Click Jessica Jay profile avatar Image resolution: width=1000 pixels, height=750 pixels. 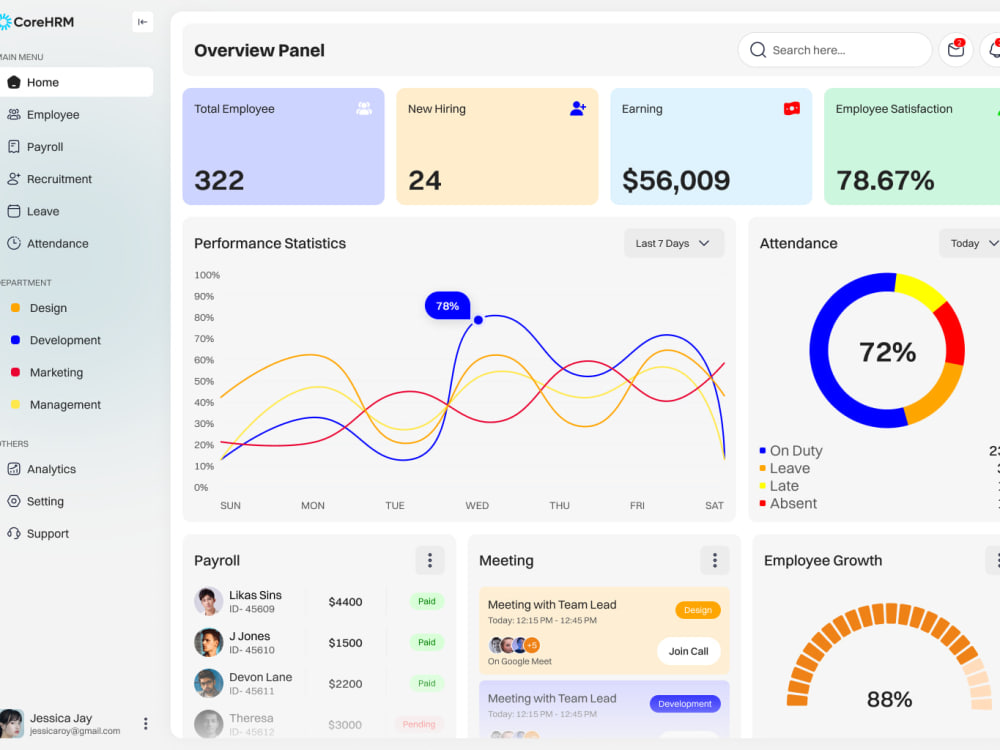(x=11, y=723)
